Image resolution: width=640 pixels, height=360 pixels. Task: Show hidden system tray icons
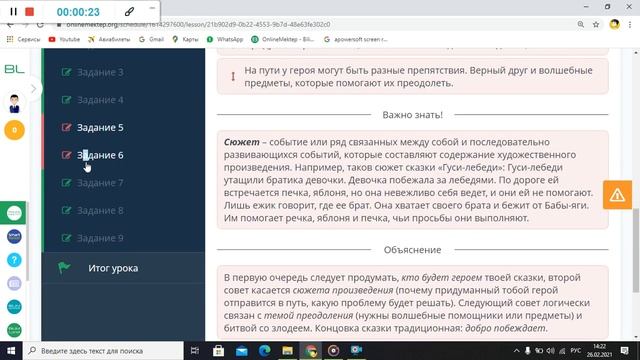pyautogui.click(x=516, y=351)
